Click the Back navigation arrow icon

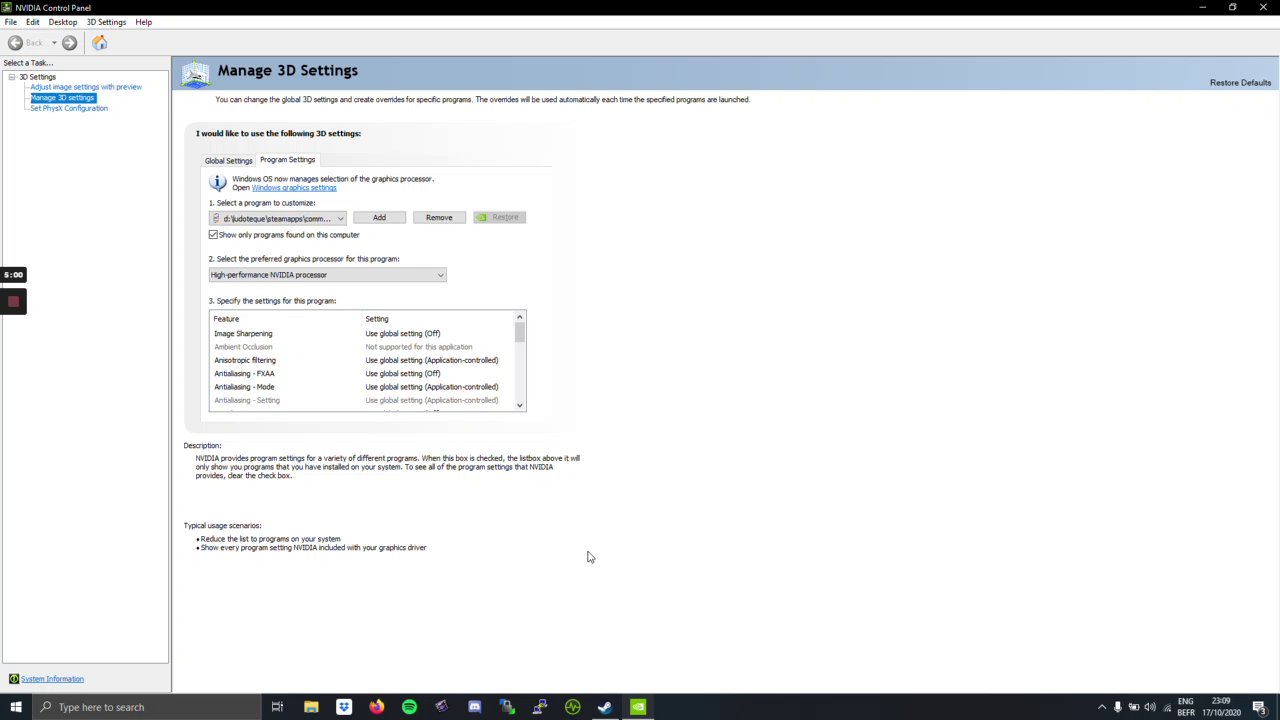[x=15, y=43]
